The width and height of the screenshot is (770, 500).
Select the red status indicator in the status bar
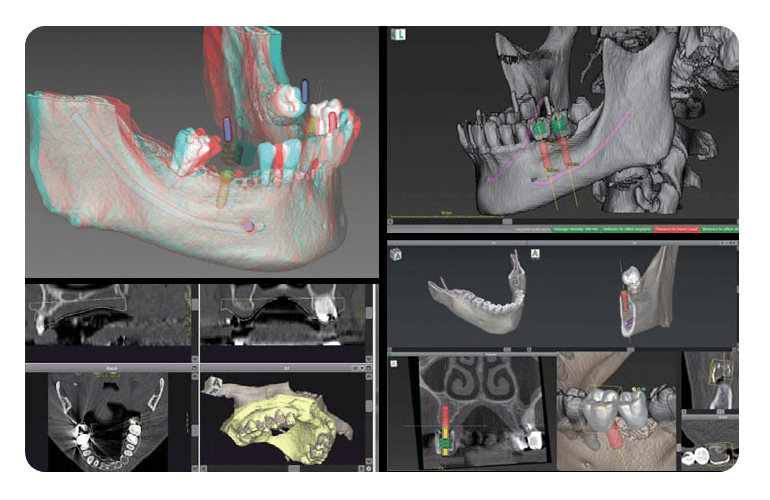(x=677, y=229)
